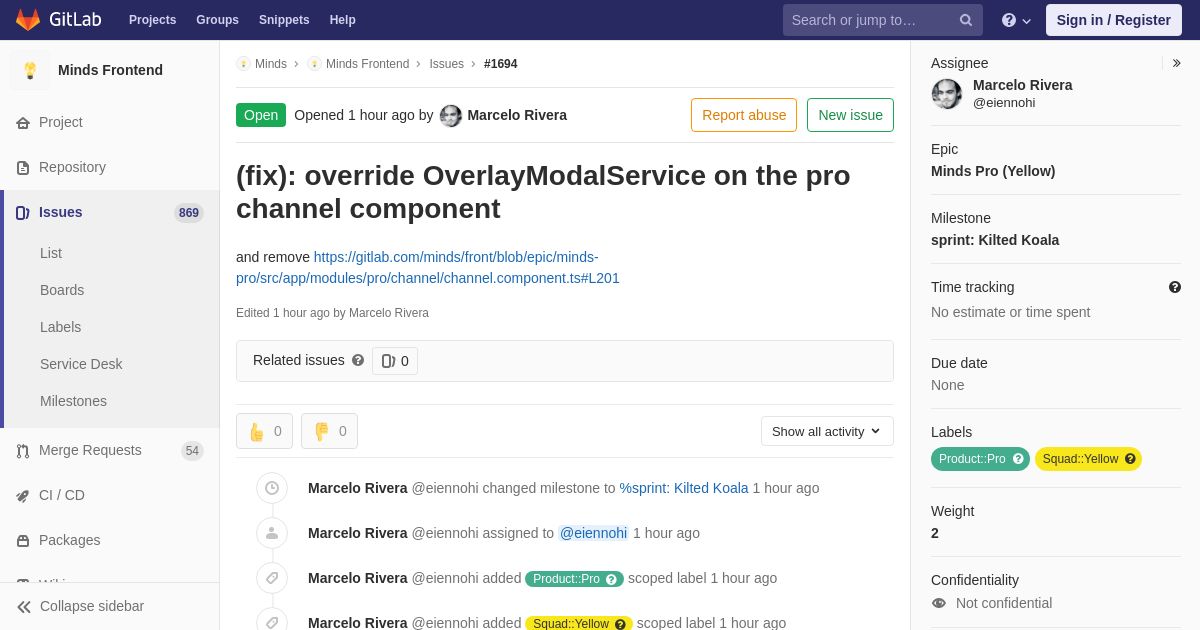The image size is (1200, 630).
Task: Click @eiennohi mention in assigned activity
Action: (593, 533)
